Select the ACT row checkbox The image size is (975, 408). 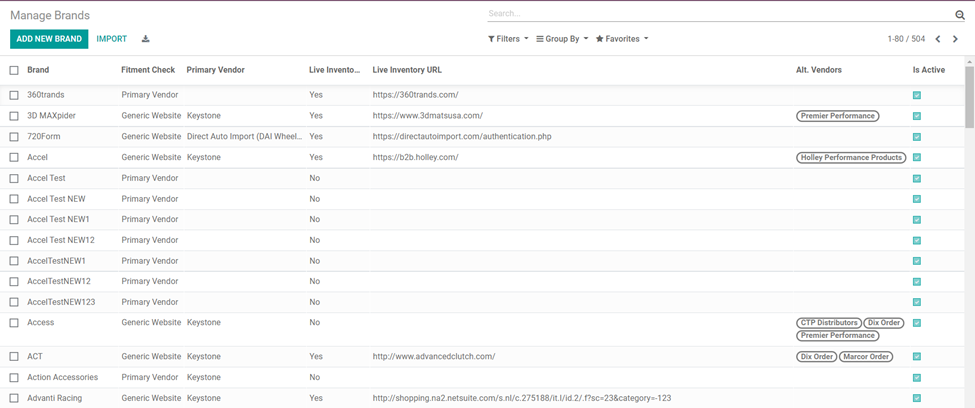(x=14, y=356)
